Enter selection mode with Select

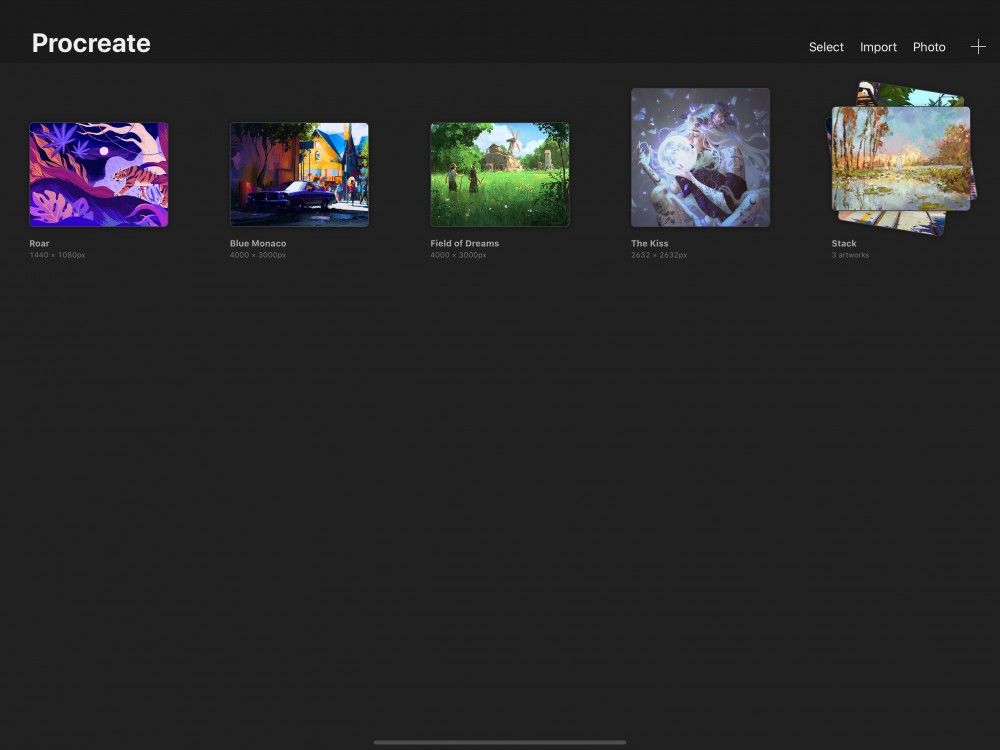coord(826,46)
